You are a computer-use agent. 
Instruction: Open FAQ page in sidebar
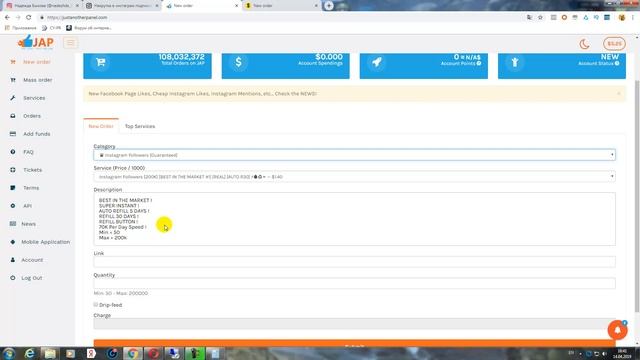(28, 152)
